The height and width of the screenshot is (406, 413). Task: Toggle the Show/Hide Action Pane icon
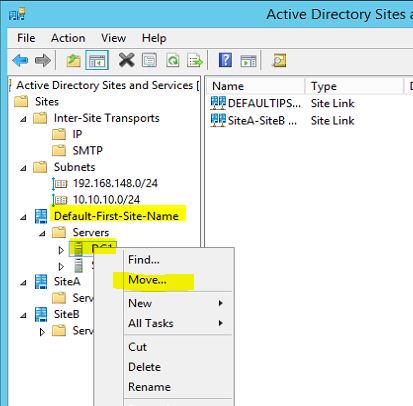point(249,61)
